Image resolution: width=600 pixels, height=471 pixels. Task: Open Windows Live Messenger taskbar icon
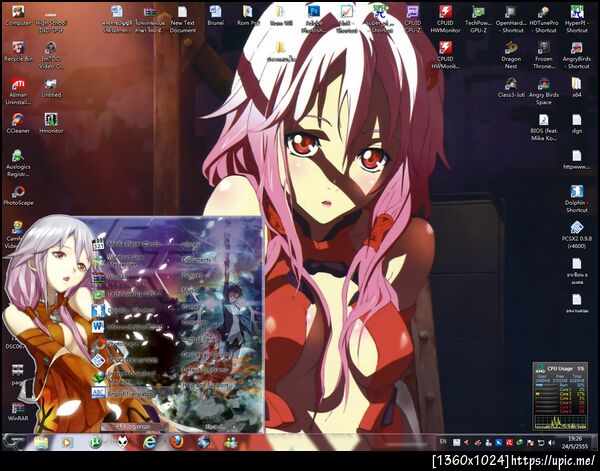[231, 442]
